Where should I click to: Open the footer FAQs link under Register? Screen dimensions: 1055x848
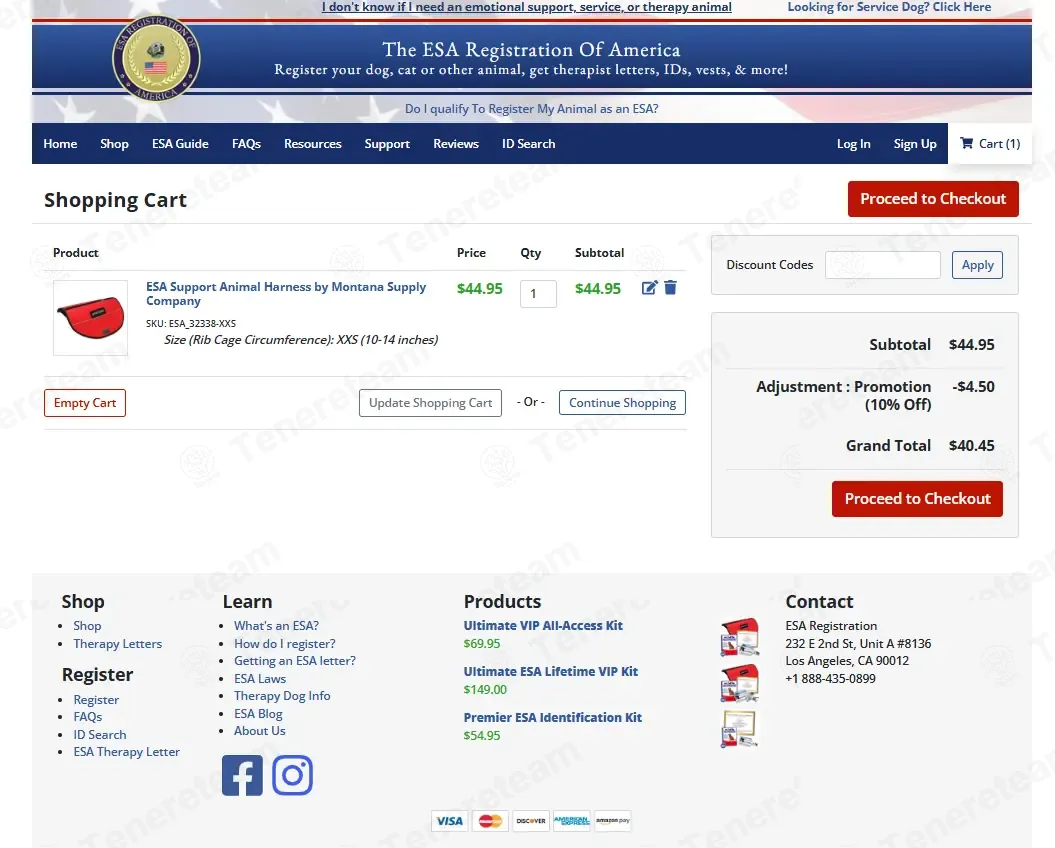88,717
